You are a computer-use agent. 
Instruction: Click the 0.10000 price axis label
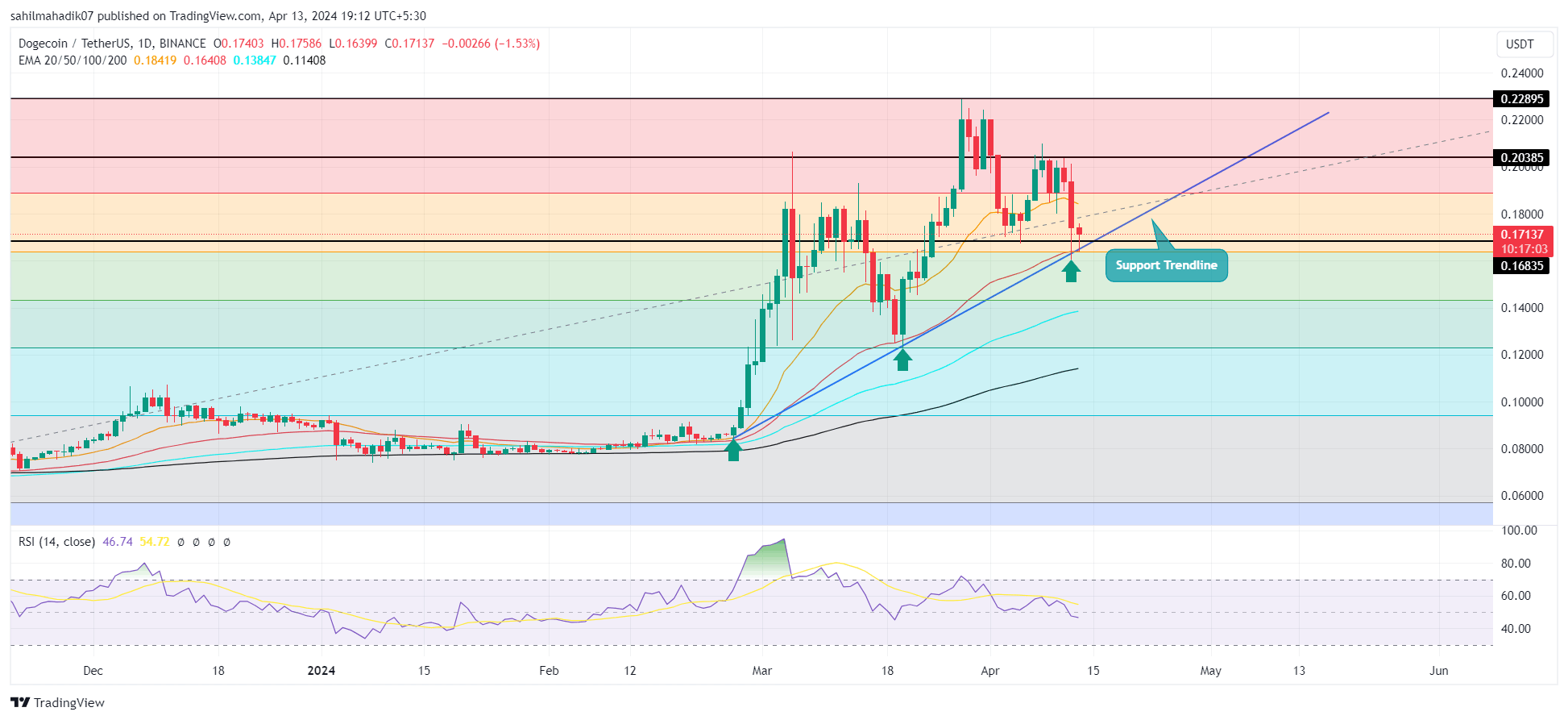click(1522, 402)
